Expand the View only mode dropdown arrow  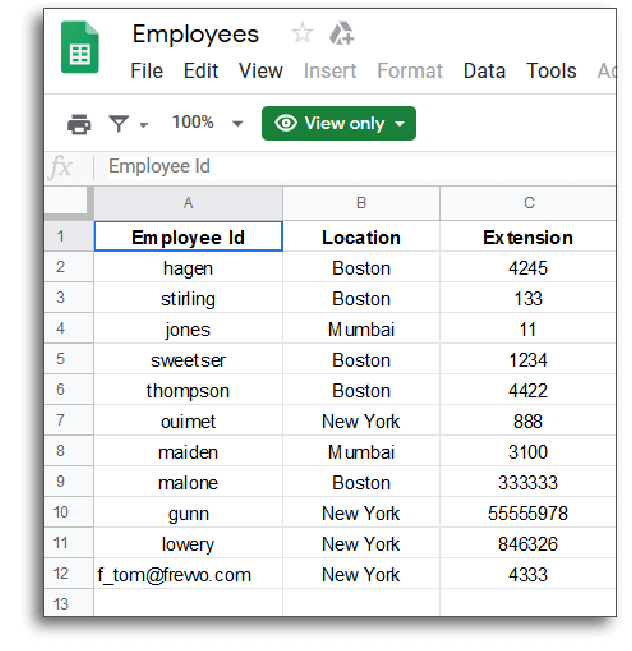click(400, 124)
